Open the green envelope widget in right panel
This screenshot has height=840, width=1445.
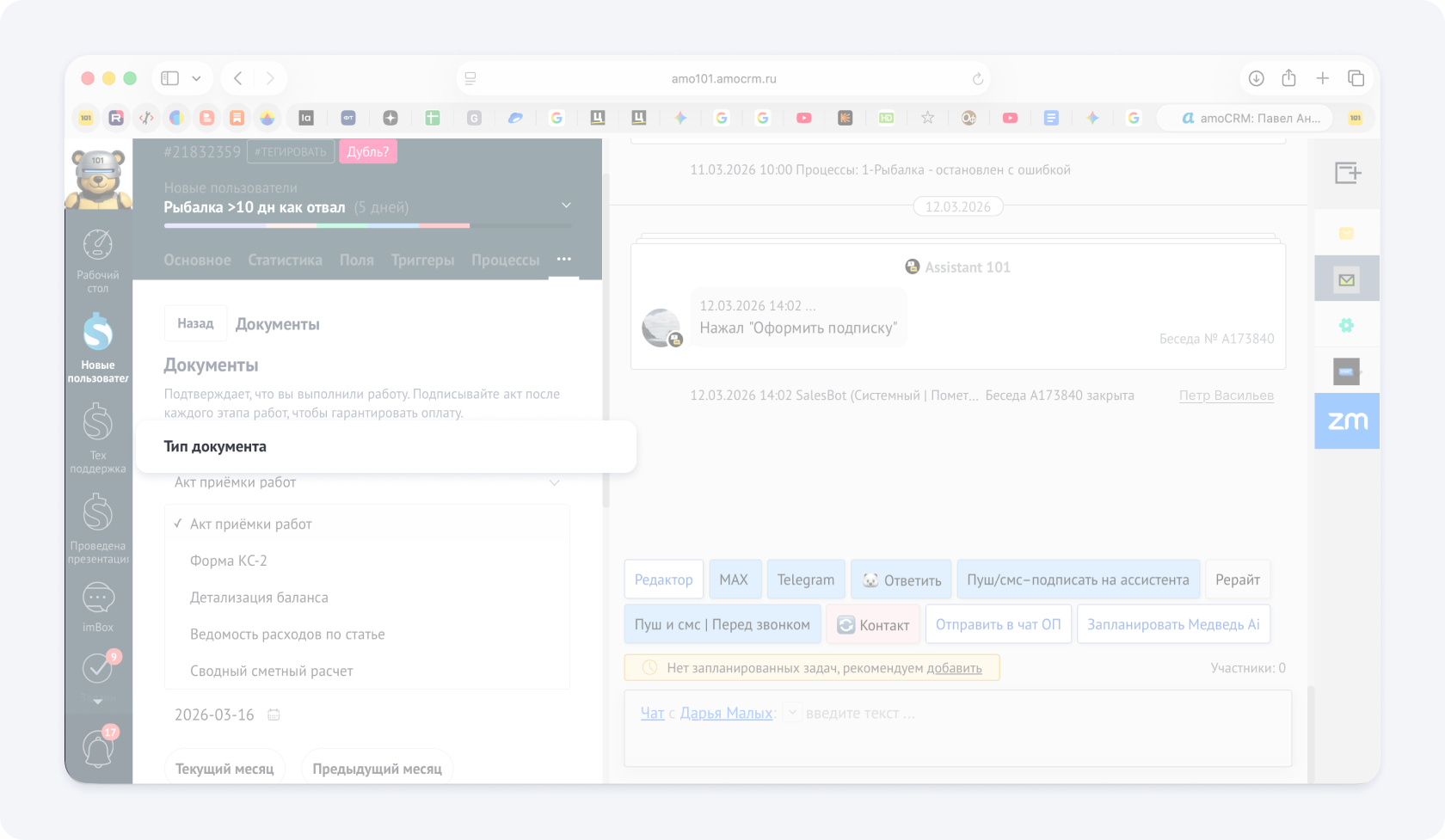point(1346,279)
